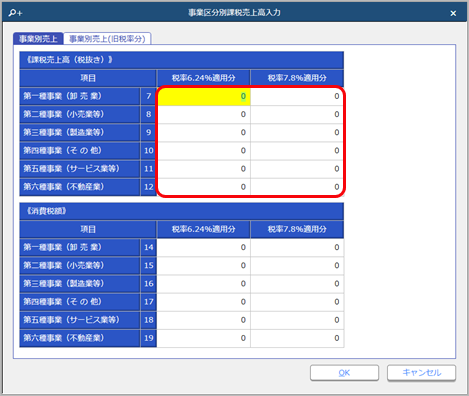This screenshot has width=469, height=396.
Task: Select row 8 小売業等 7.8% sales field
Action: click(x=297, y=114)
